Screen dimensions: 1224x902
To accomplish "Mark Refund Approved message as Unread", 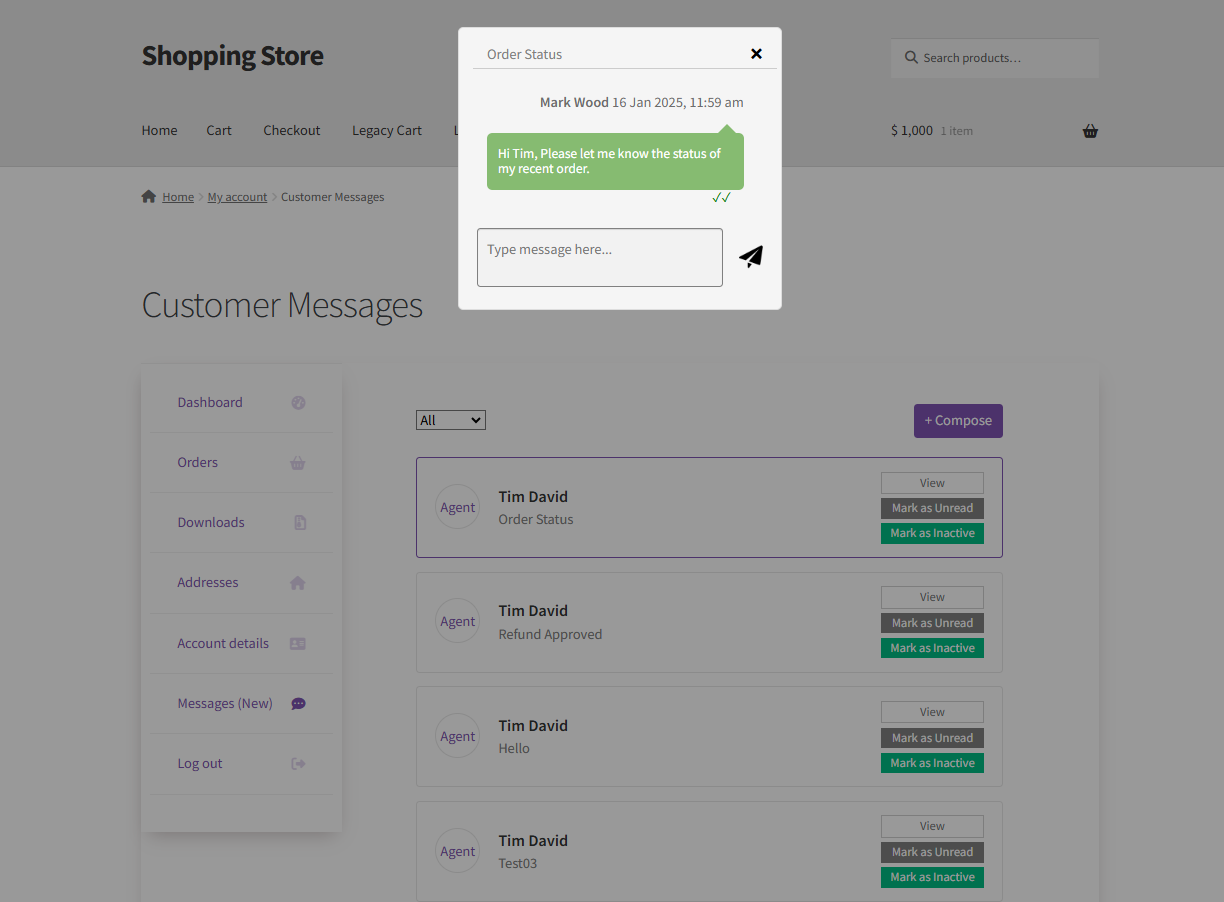I will 932,623.
